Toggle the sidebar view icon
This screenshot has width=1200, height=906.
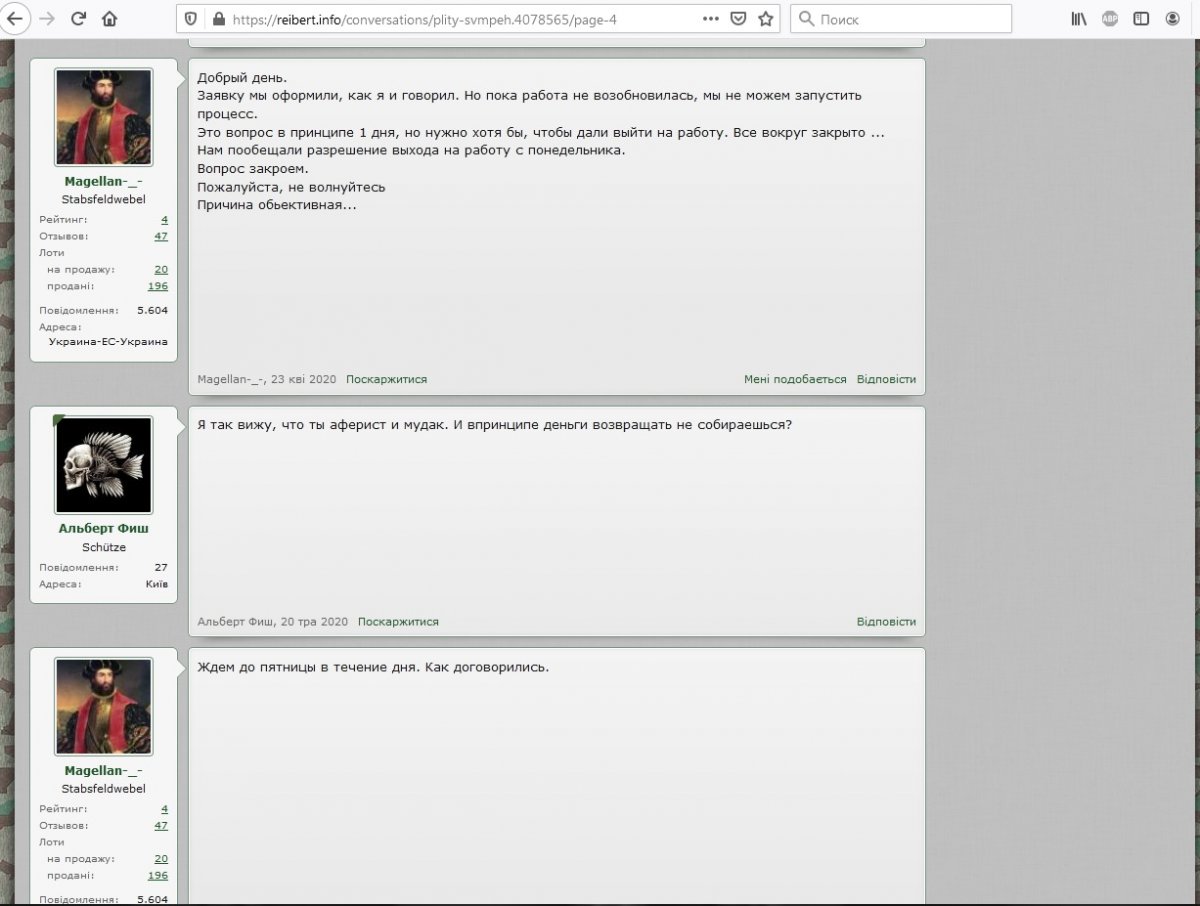coord(1141,19)
